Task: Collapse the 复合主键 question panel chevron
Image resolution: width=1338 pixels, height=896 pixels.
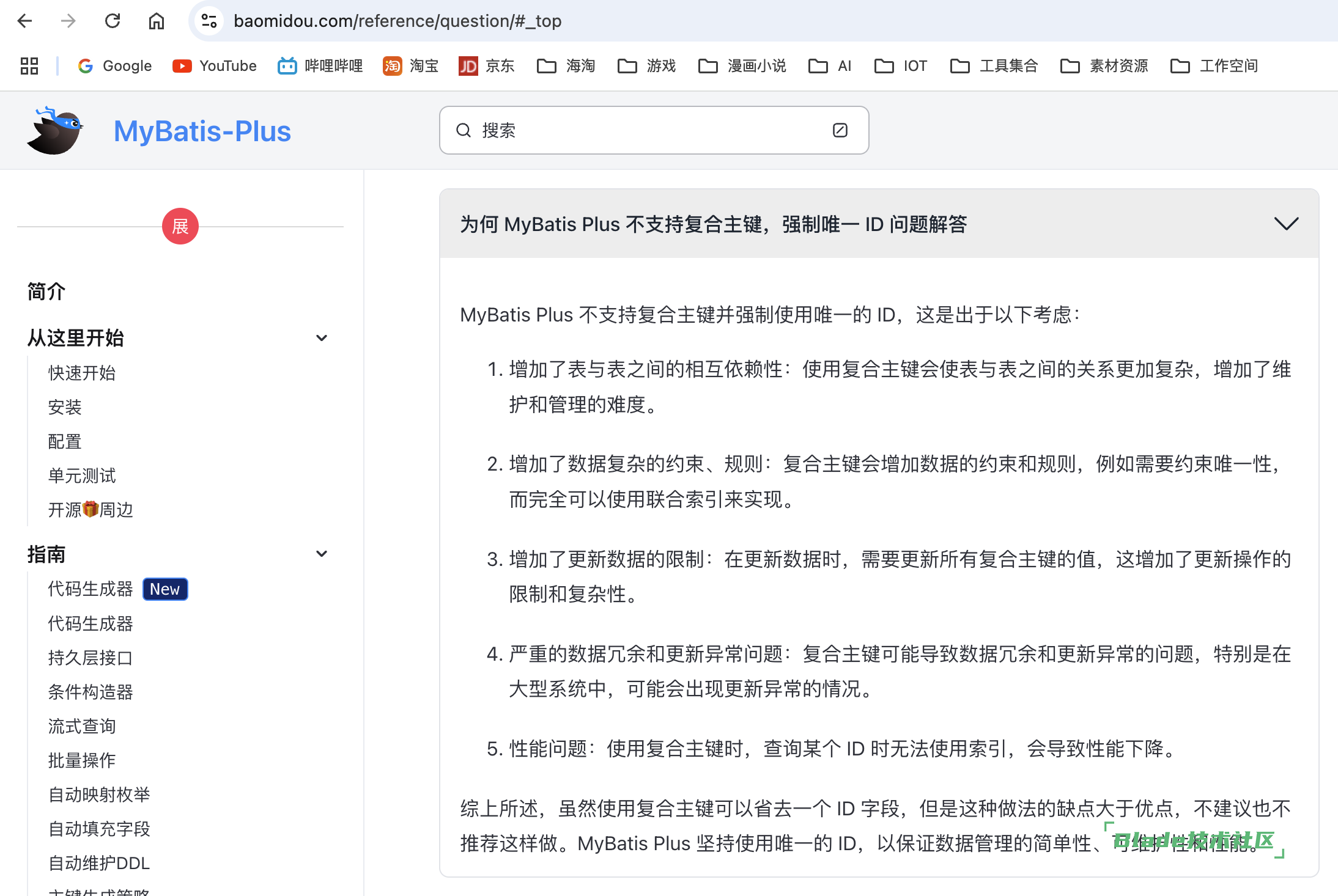Action: point(1287,224)
